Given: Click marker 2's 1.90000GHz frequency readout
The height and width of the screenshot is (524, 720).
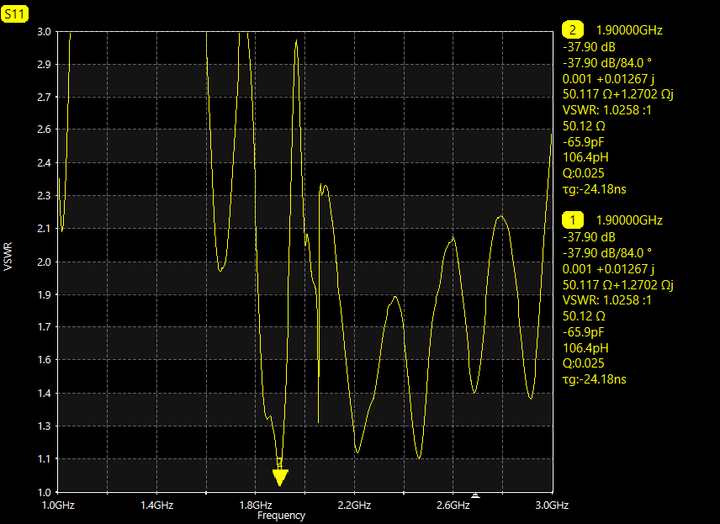Looking at the screenshot, I should [629, 30].
